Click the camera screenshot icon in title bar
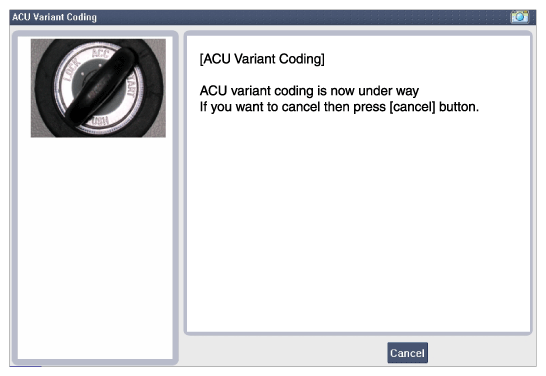The image size is (546, 376). tap(520, 17)
